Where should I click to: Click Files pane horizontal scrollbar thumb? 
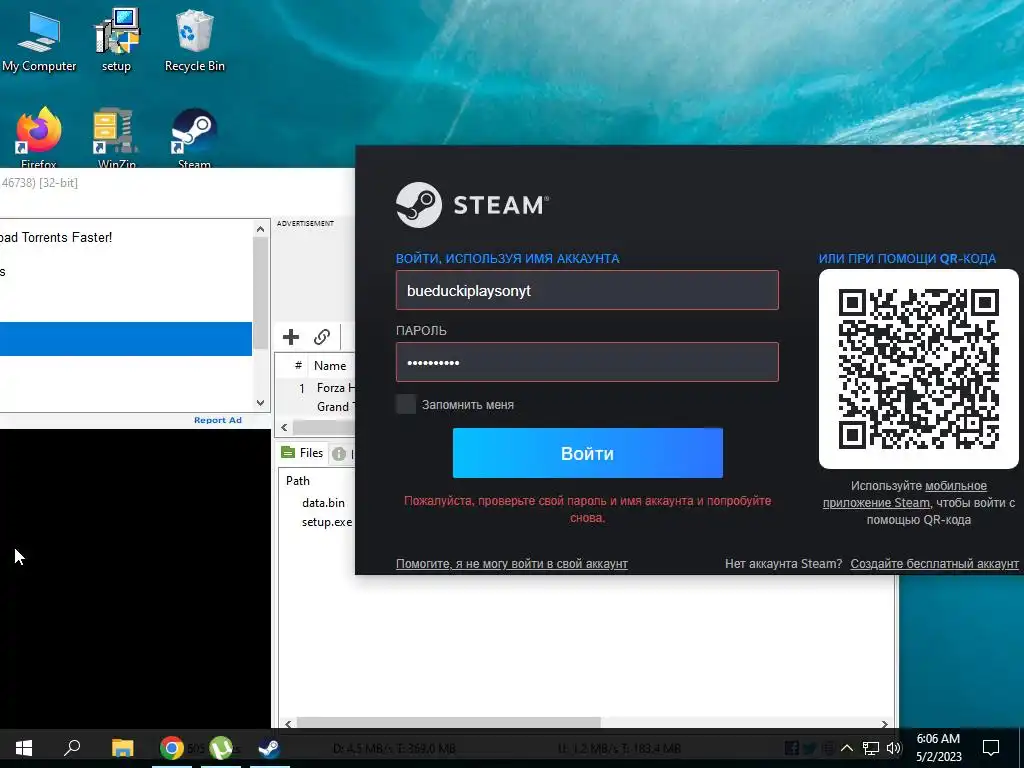[x=449, y=723]
